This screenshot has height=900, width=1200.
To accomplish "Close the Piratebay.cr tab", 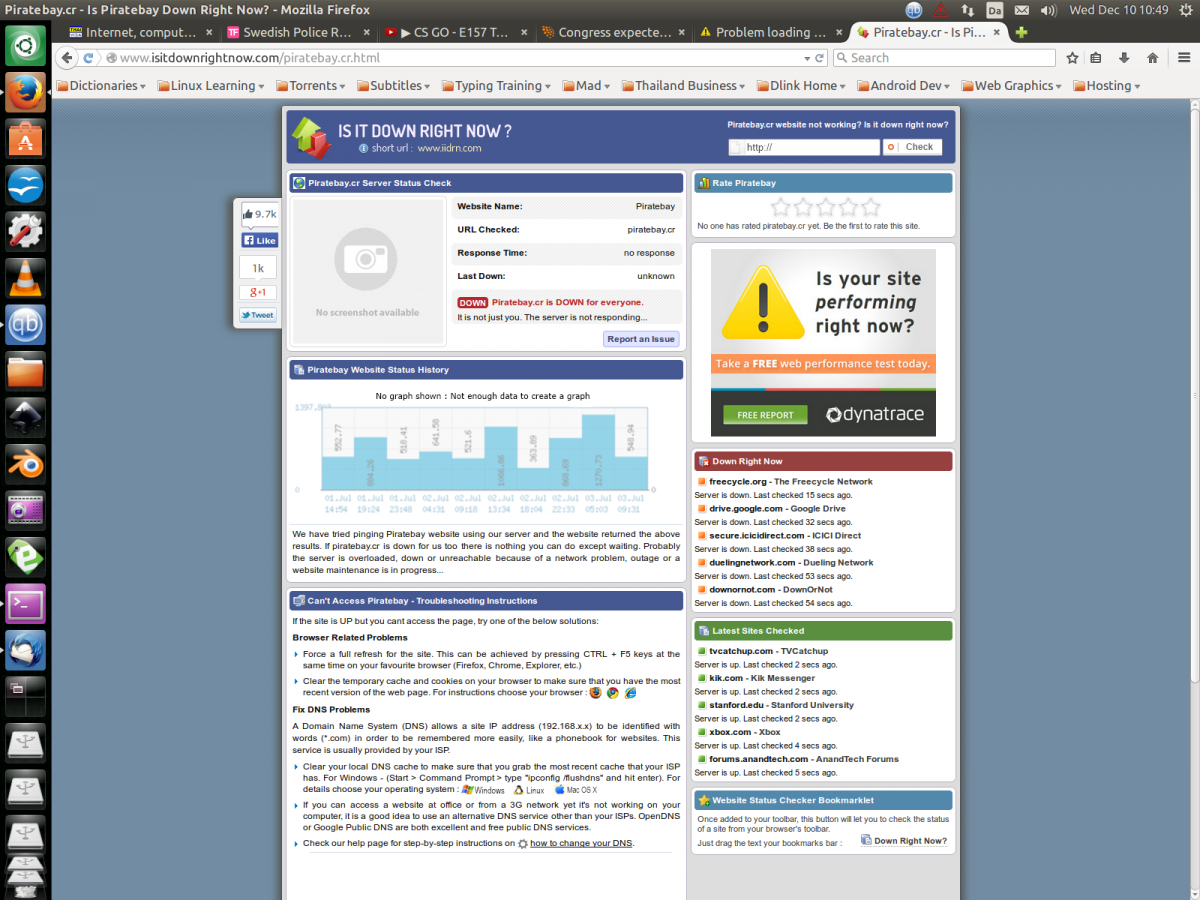I will pos(996,32).
